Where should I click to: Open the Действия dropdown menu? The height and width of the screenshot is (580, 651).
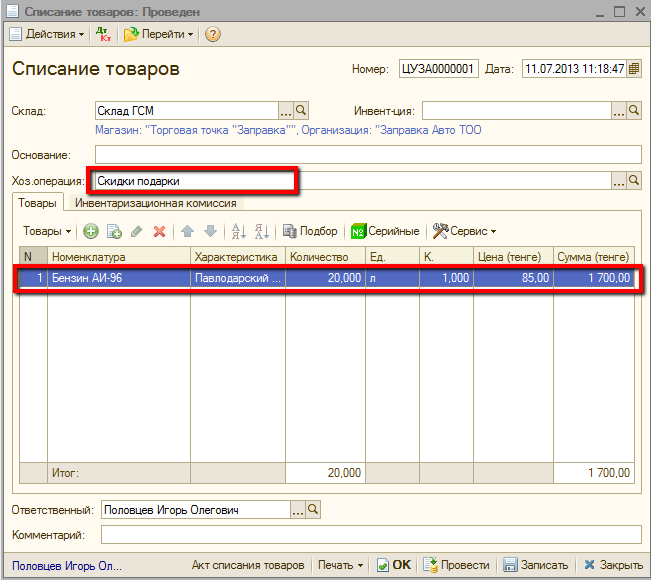[x=48, y=34]
